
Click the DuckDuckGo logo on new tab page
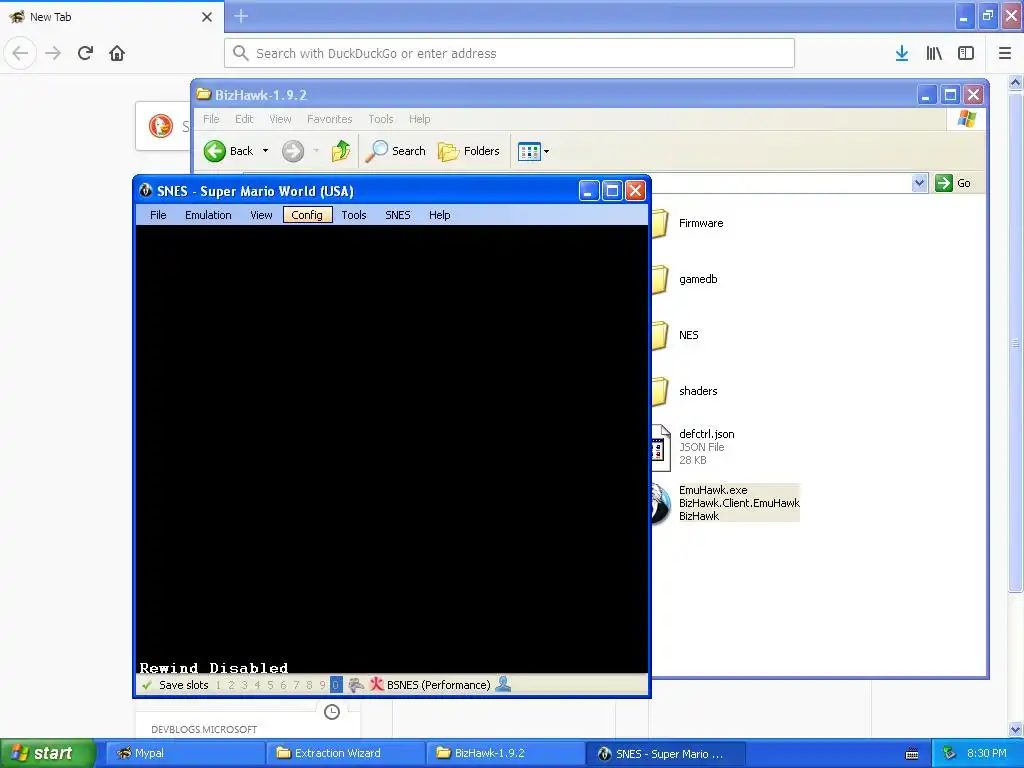[x=161, y=126]
